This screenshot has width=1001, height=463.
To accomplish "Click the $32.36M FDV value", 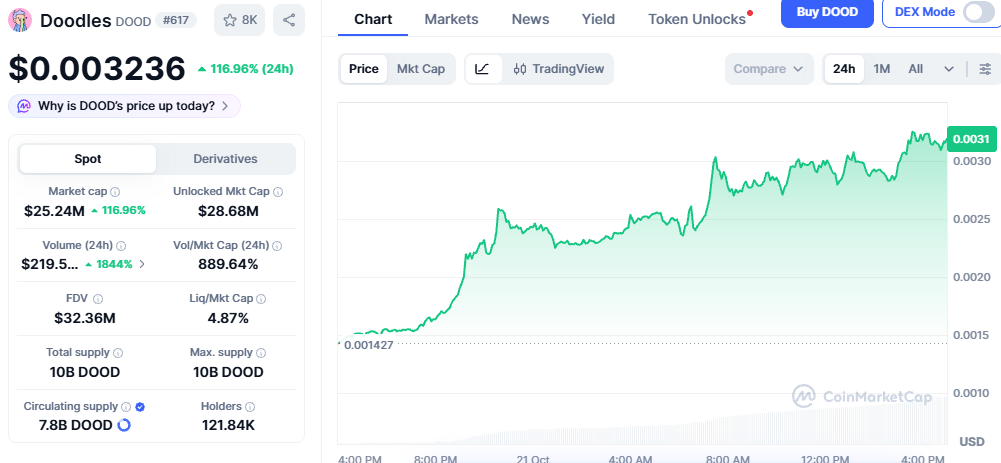I will point(85,317).
